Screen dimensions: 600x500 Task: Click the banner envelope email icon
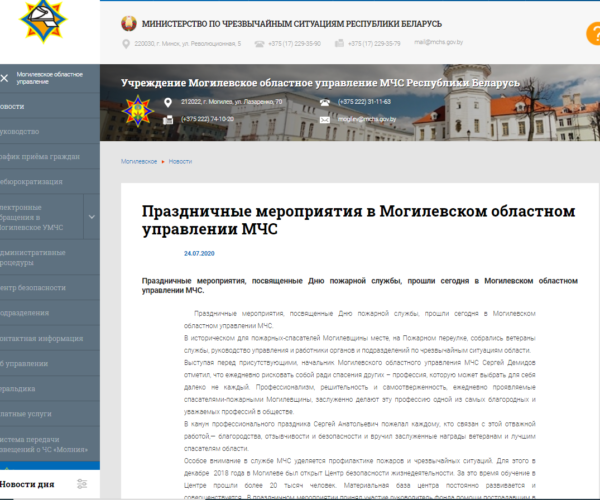tap(324, 120)
